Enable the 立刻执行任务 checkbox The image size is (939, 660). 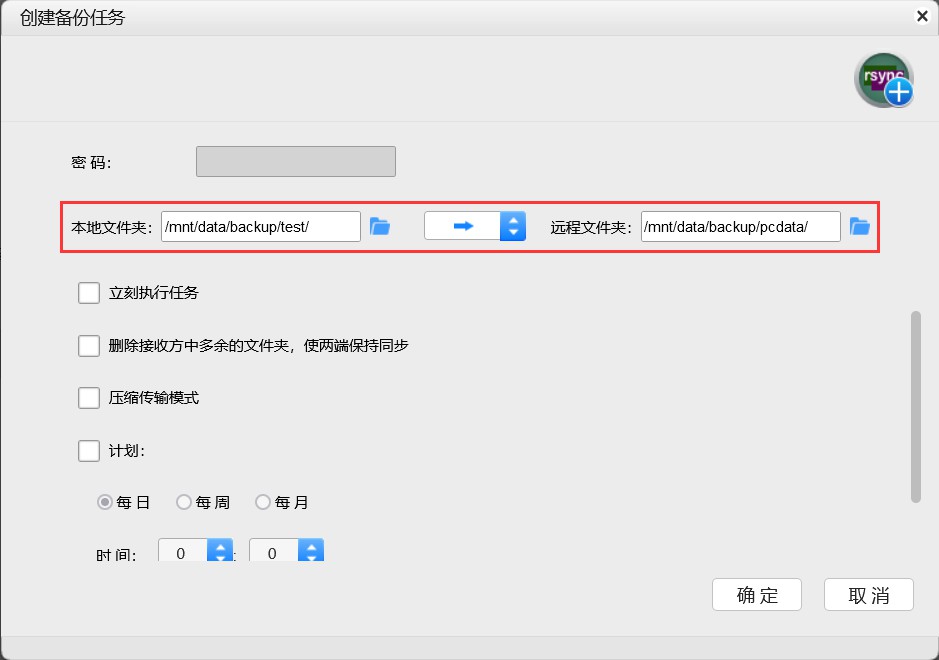click(88, 292)
